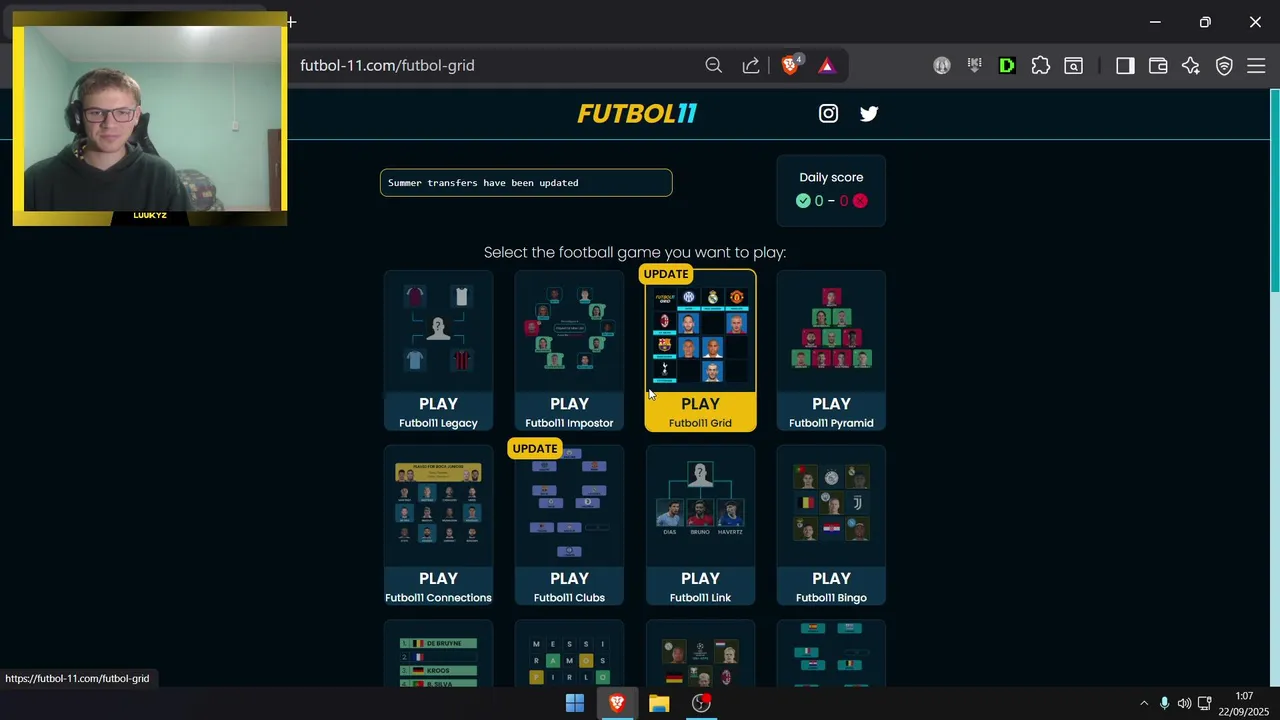Open File Explorer from taskbar
Screen dimensions: 1280x720
(x=659, y=703)
